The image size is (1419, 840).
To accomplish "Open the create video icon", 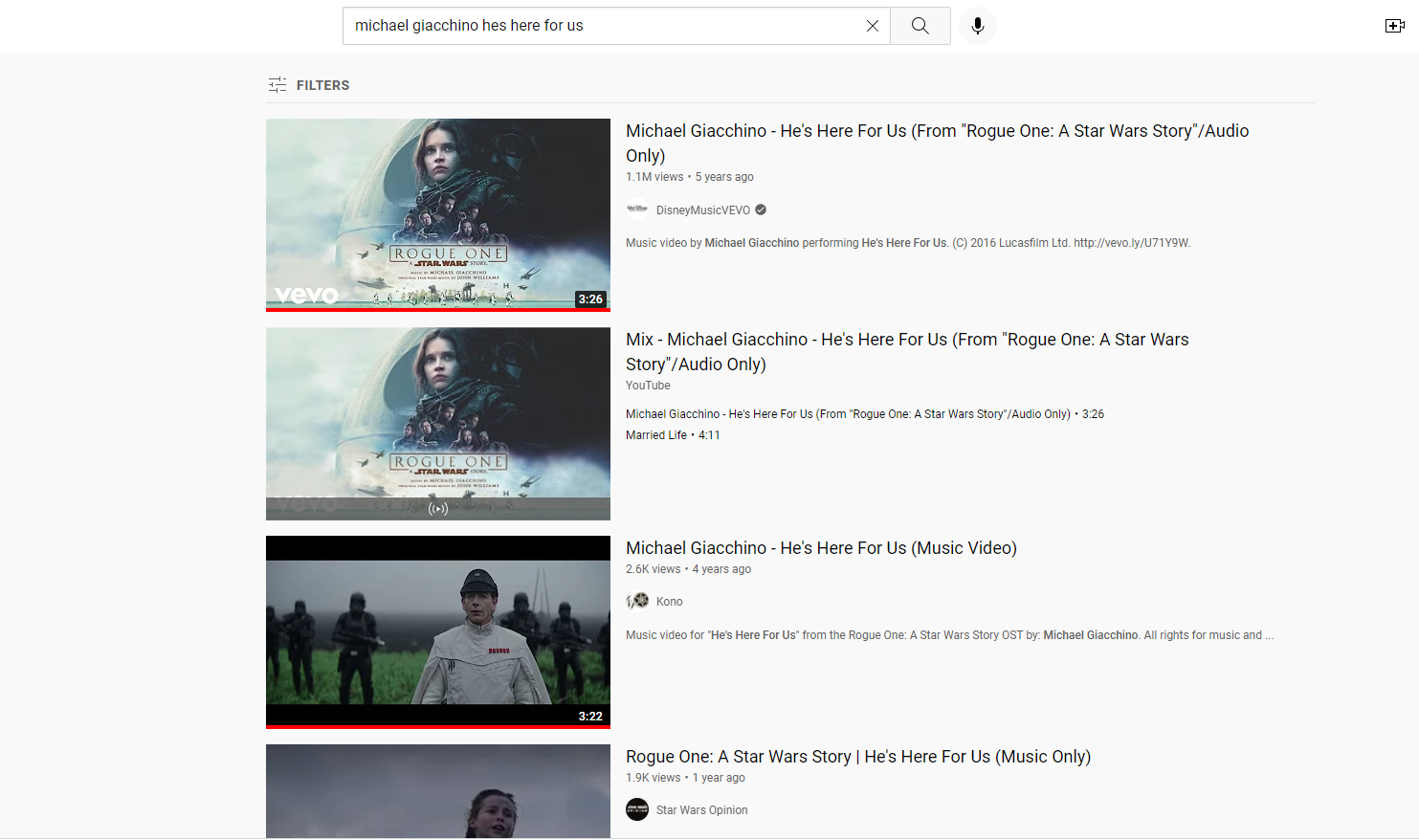I will tap(1394, 26).
